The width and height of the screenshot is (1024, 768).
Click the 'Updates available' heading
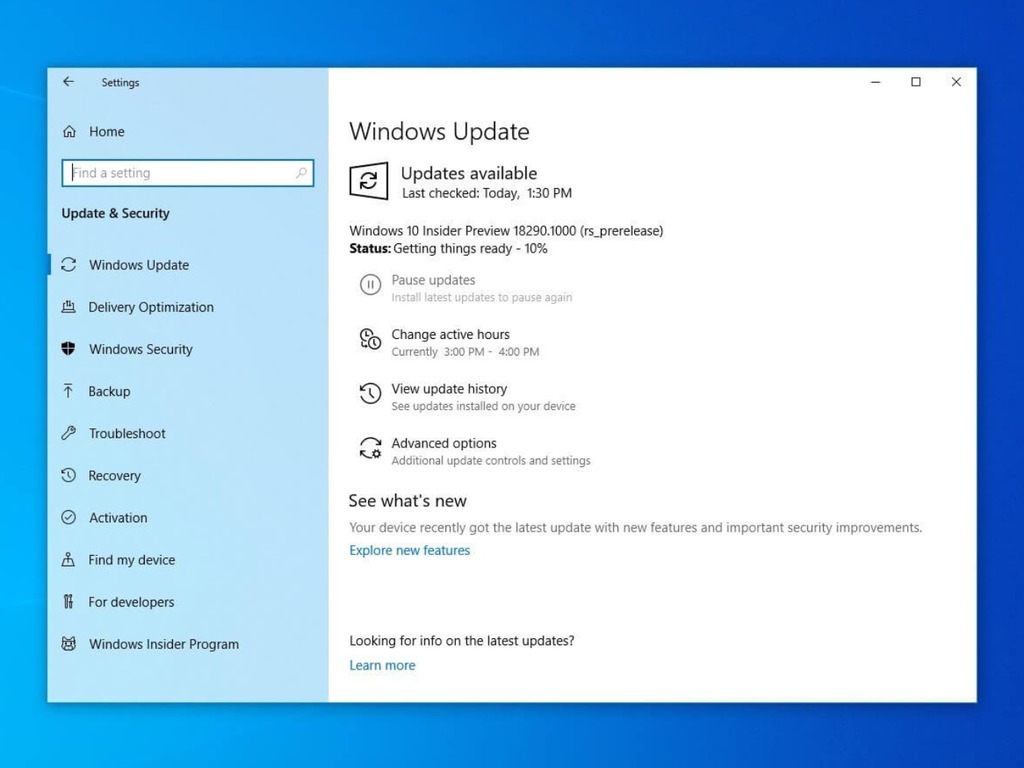point(469,173)
